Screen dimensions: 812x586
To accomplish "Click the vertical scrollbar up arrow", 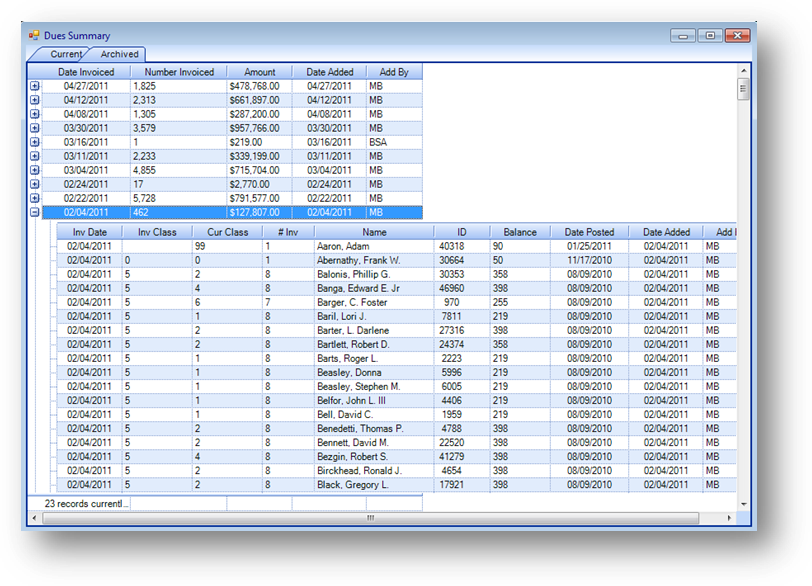I will [x=744, y=70].
